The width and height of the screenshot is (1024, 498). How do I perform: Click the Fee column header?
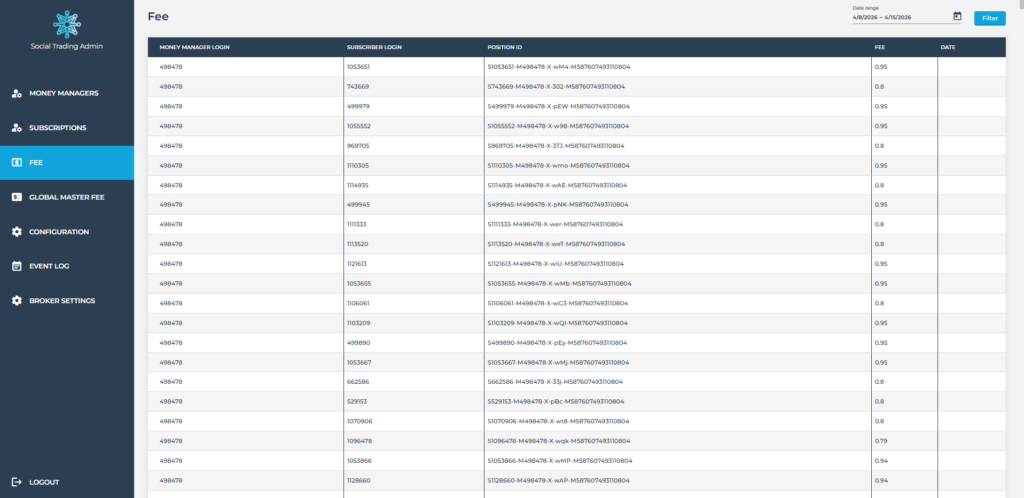pos(880,47)
